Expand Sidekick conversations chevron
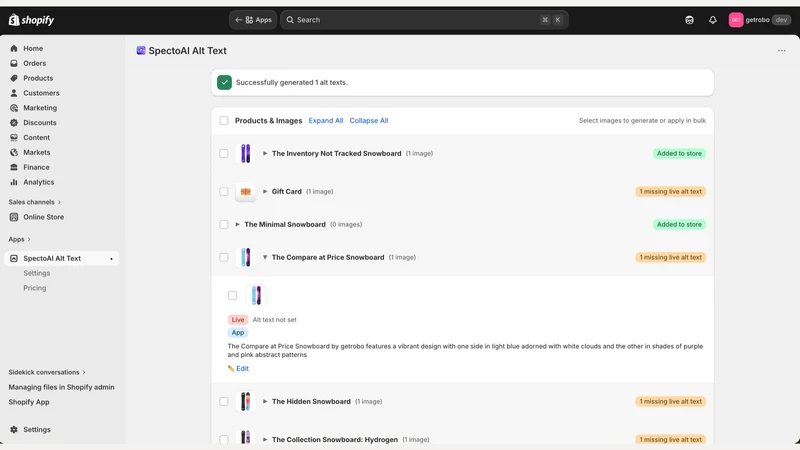This screenshot has width=800, height=450. coord(84,372)
